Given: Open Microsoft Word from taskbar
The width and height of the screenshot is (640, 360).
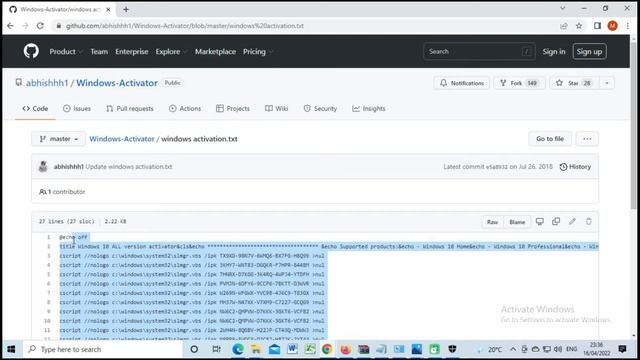Looking at the screenshot, I should (292, 349).
